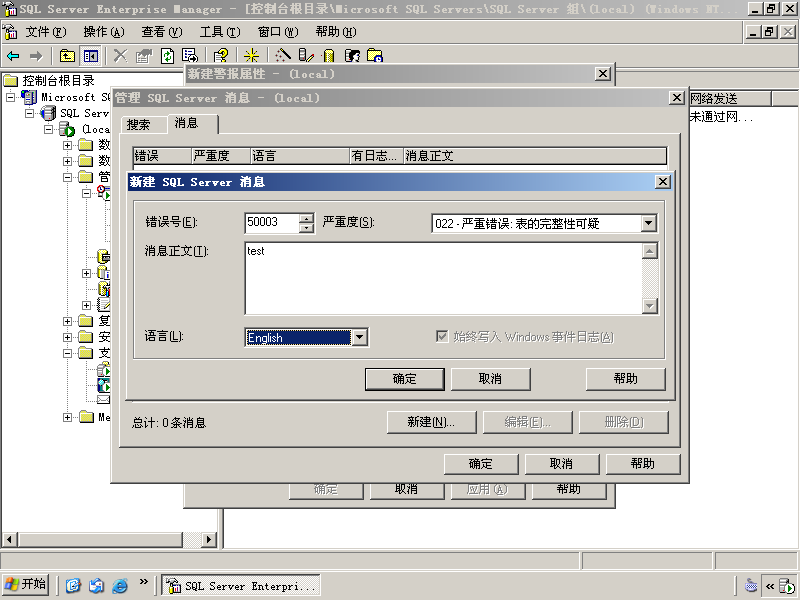Launch the Run a Wizard wand icon
Viewport: 800px width, 600px height.
(x=282, y=56)
